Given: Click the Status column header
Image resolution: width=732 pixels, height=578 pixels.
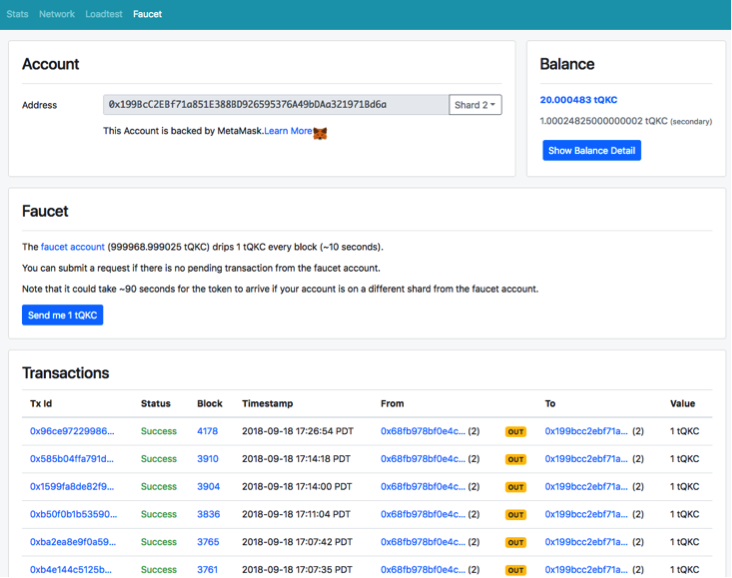Looking at the screenshot, I should (156, 403).
